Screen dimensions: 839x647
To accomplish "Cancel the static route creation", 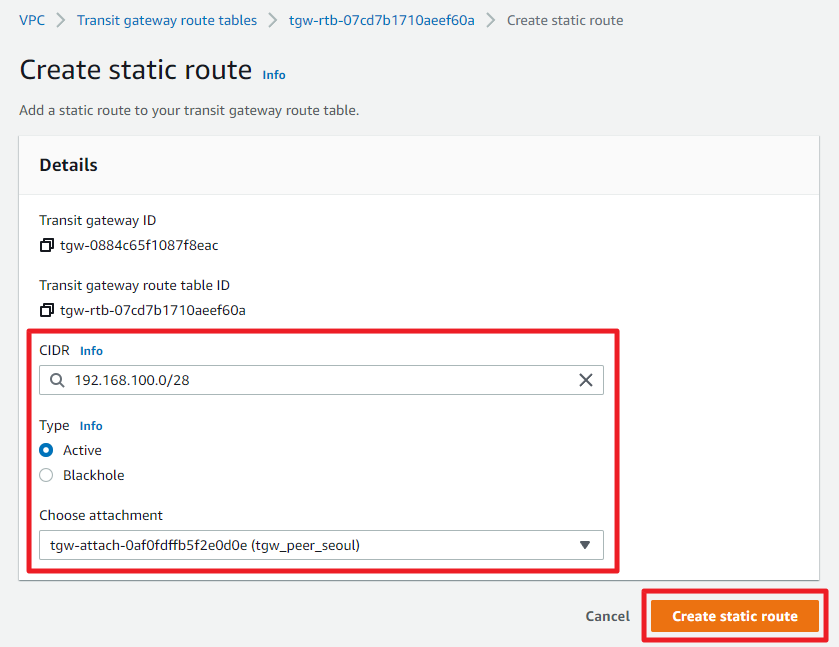I will 607,616.
